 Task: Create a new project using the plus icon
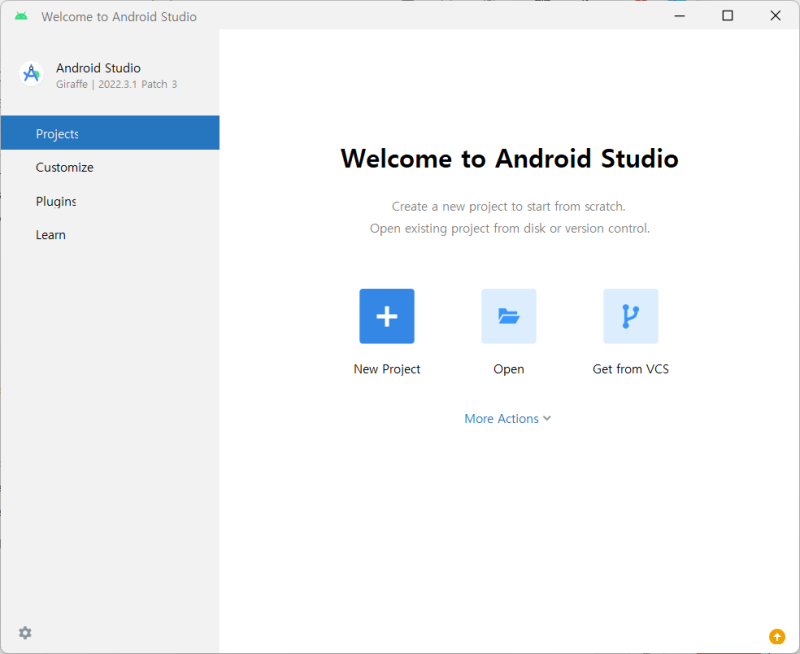(x=386, y=316)
